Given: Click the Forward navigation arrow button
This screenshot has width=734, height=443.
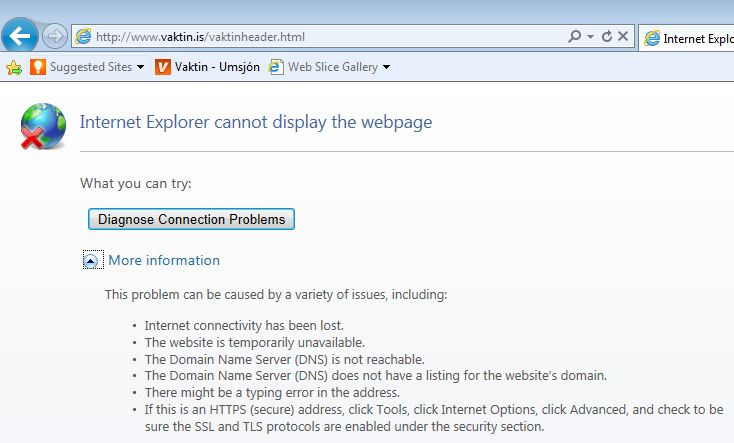Looking at the screenshot, I should point(55,37).
